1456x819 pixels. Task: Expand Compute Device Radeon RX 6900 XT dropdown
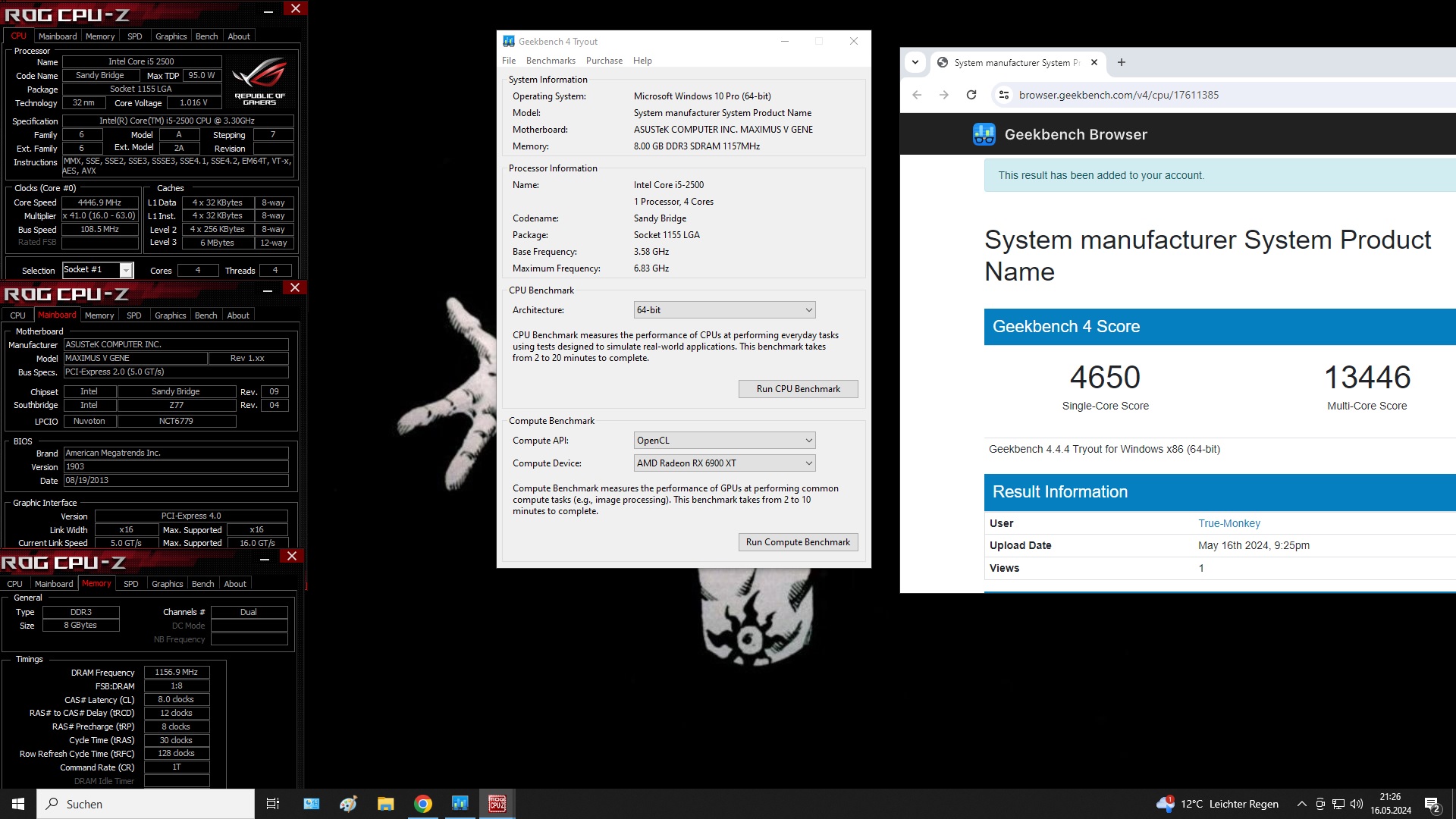[x=724, y=463]
